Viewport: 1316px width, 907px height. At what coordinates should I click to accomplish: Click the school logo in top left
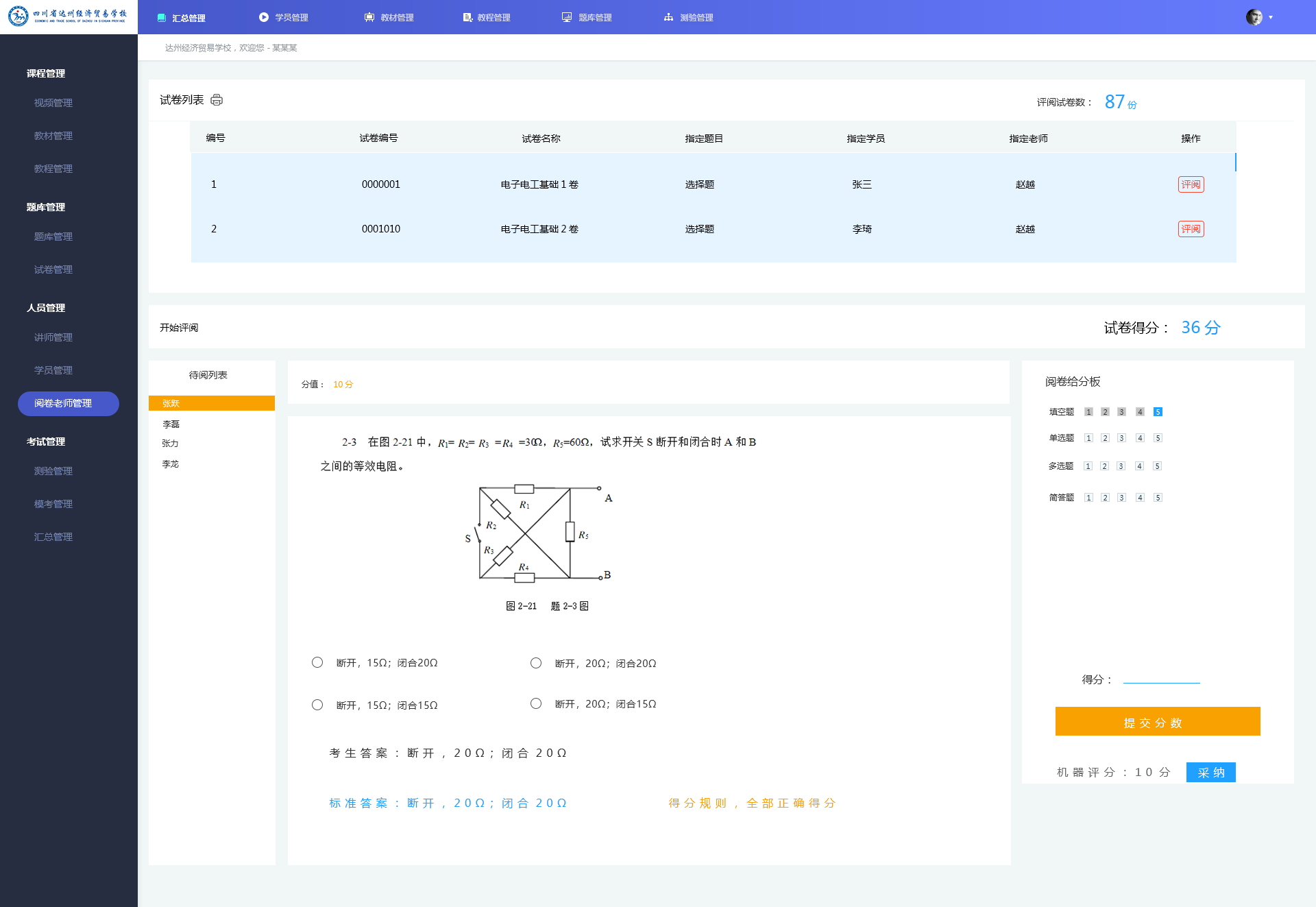[67, 16]
